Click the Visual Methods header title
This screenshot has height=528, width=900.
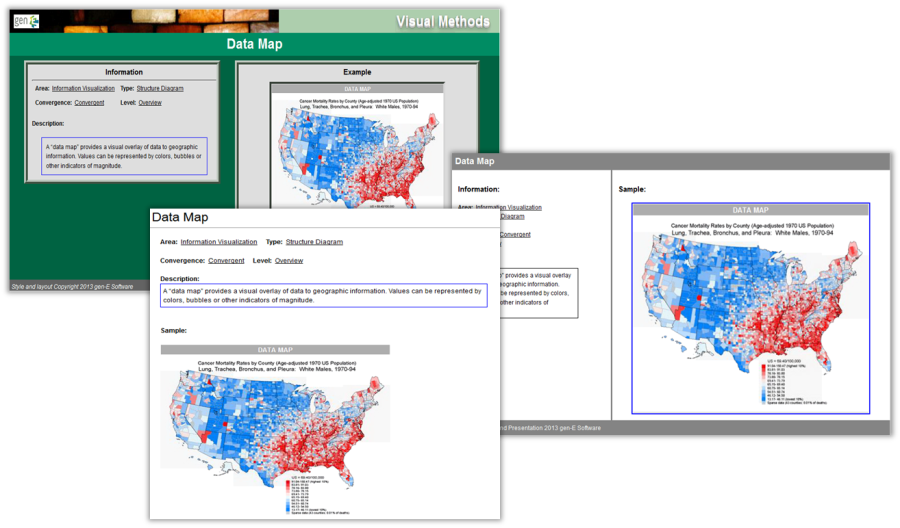pyautogui.click(x=442, y=21)
